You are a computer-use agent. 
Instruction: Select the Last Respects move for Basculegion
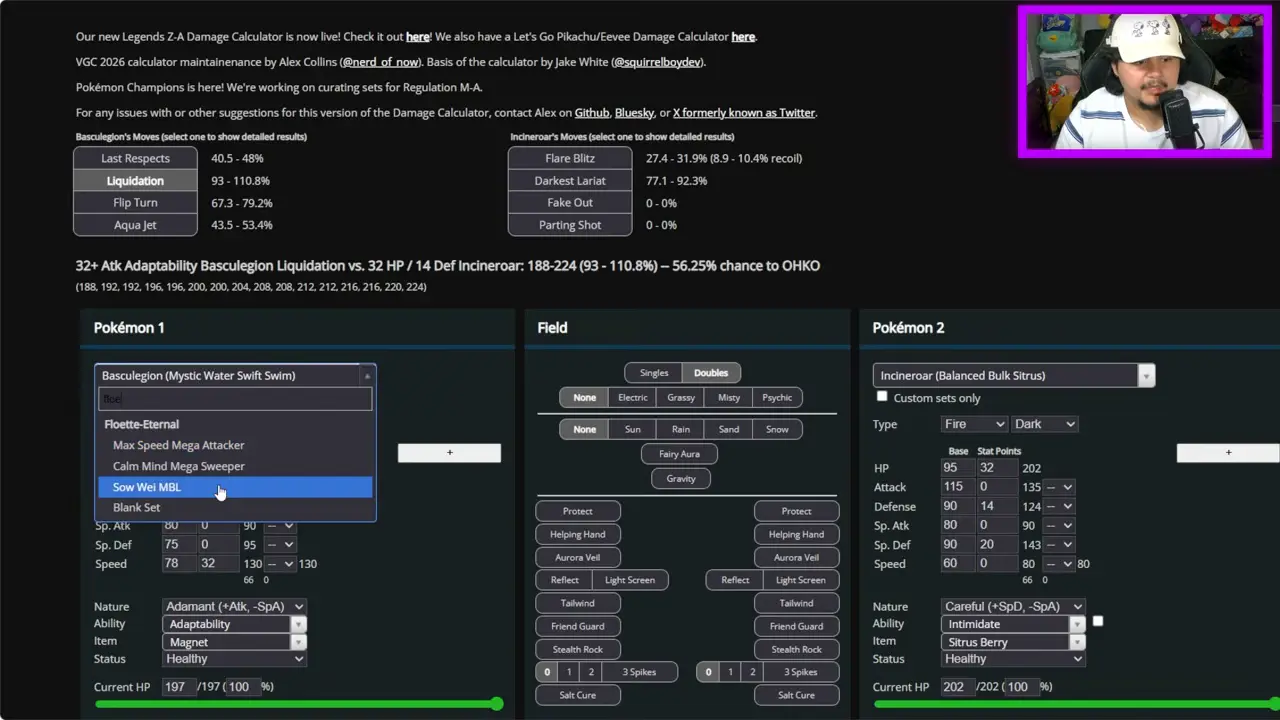pos(135,158)
